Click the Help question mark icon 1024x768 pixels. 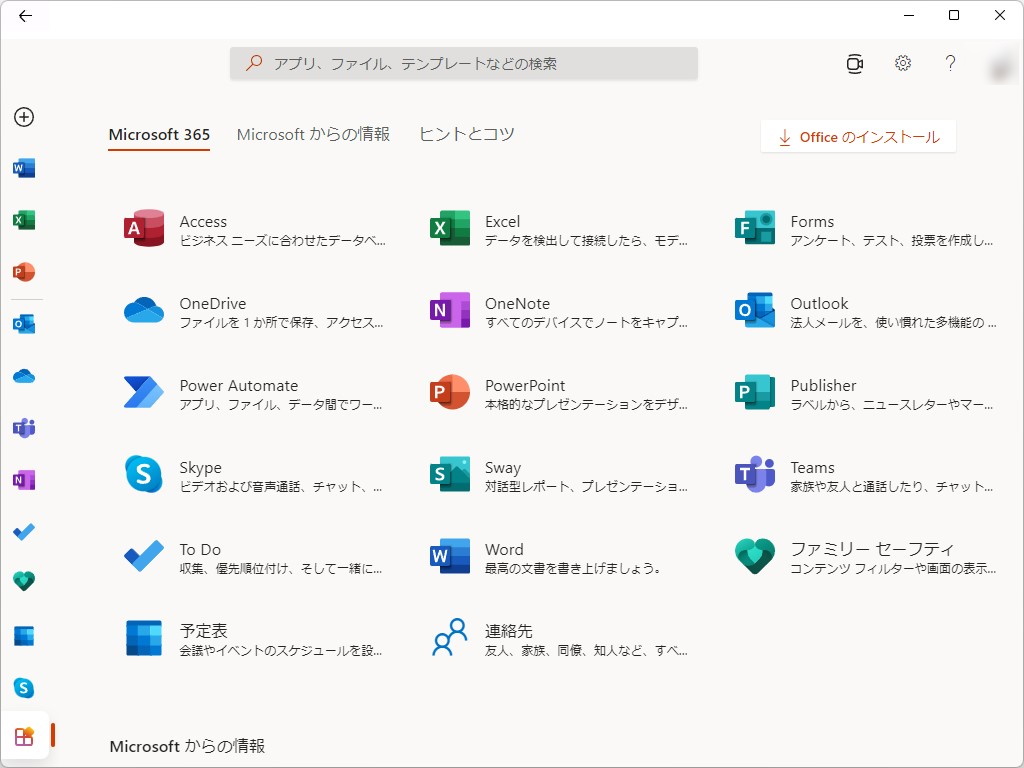point(950,63)
